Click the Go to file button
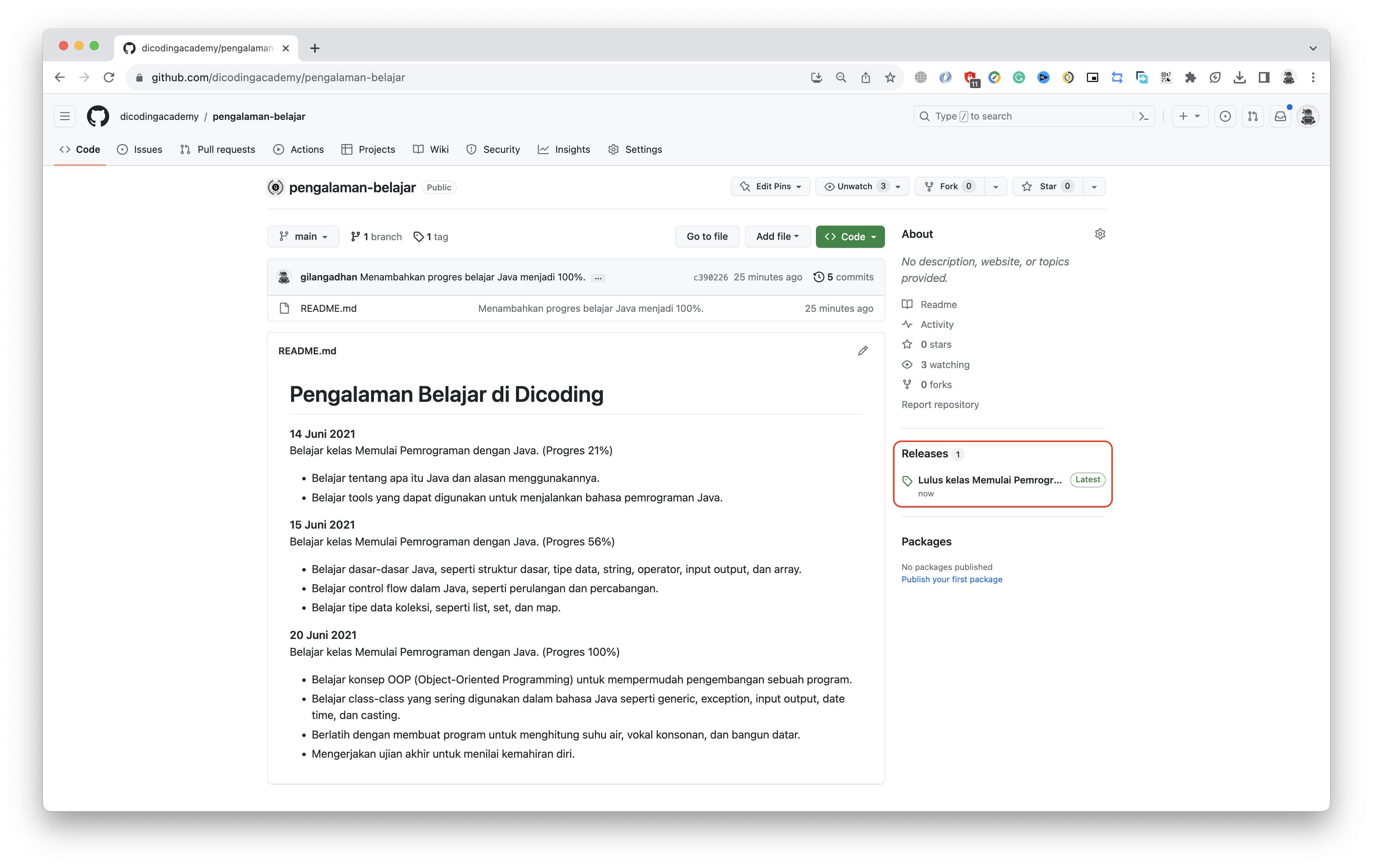 [707, 237]
